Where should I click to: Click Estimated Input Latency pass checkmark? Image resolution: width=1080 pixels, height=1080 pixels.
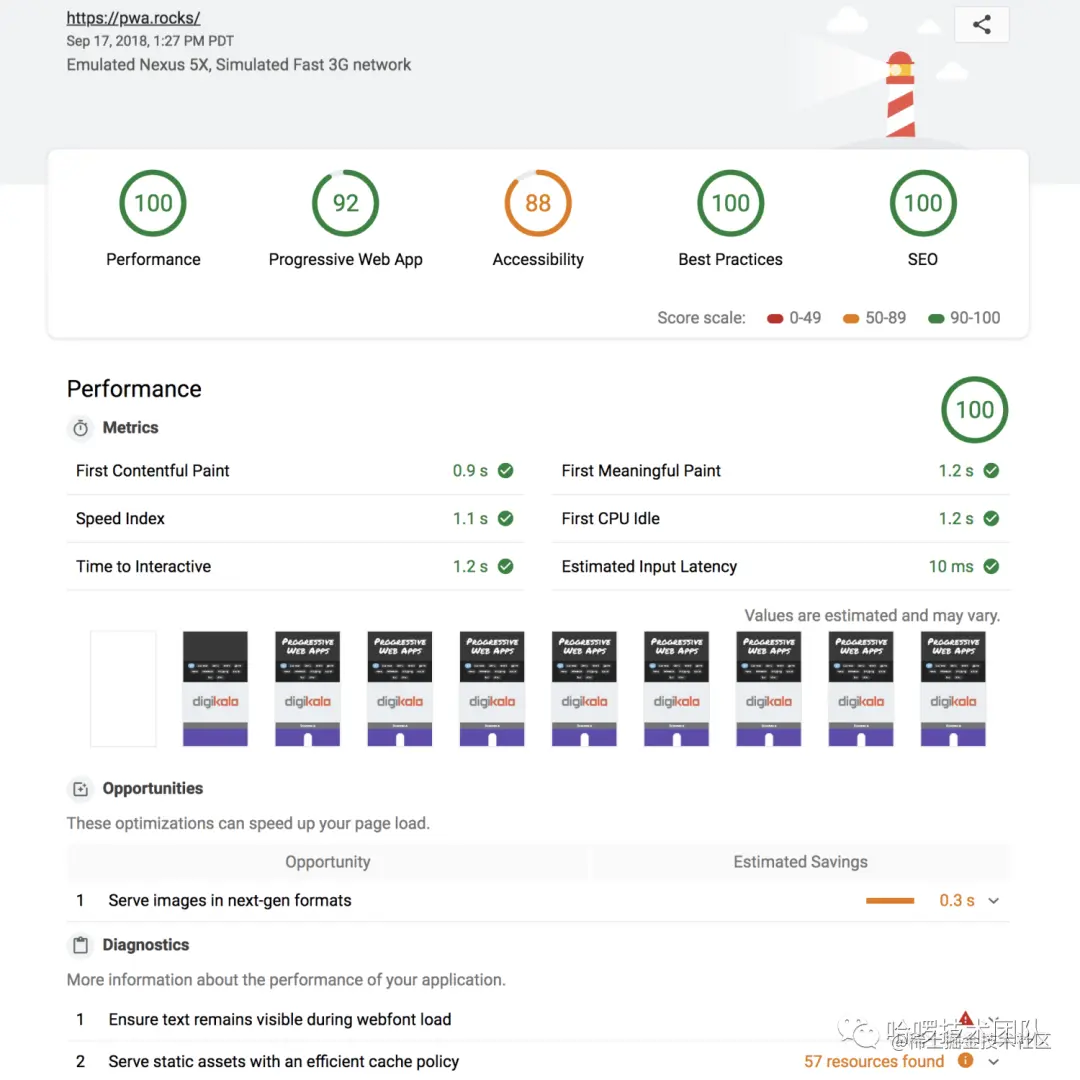click(991, 567)
